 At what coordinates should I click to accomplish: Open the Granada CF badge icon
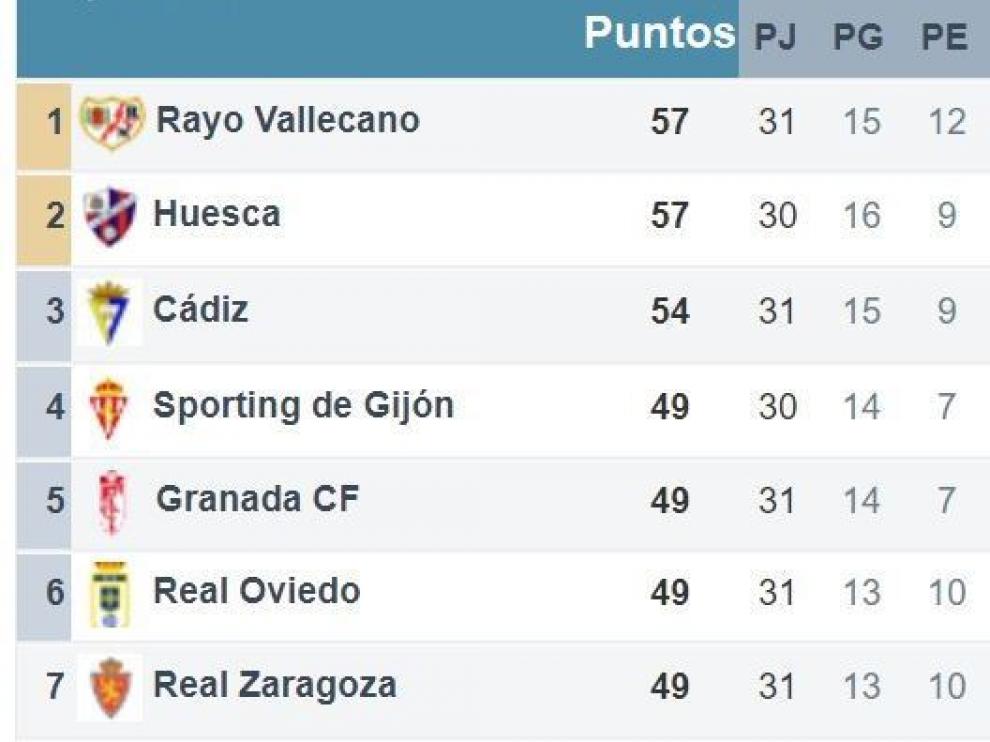point(112,503)
